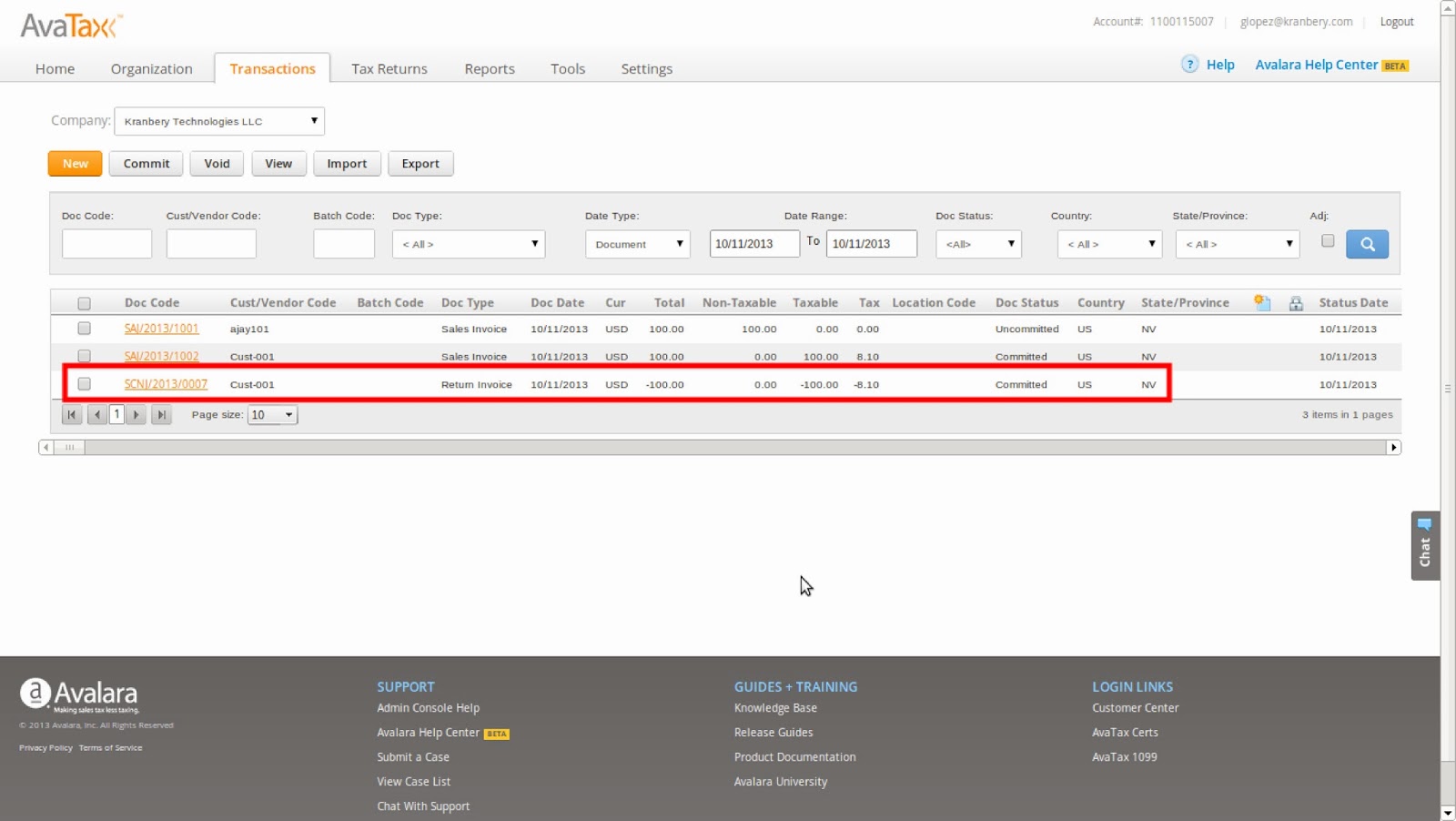
Task: Click the page number box
Action: 116,415
